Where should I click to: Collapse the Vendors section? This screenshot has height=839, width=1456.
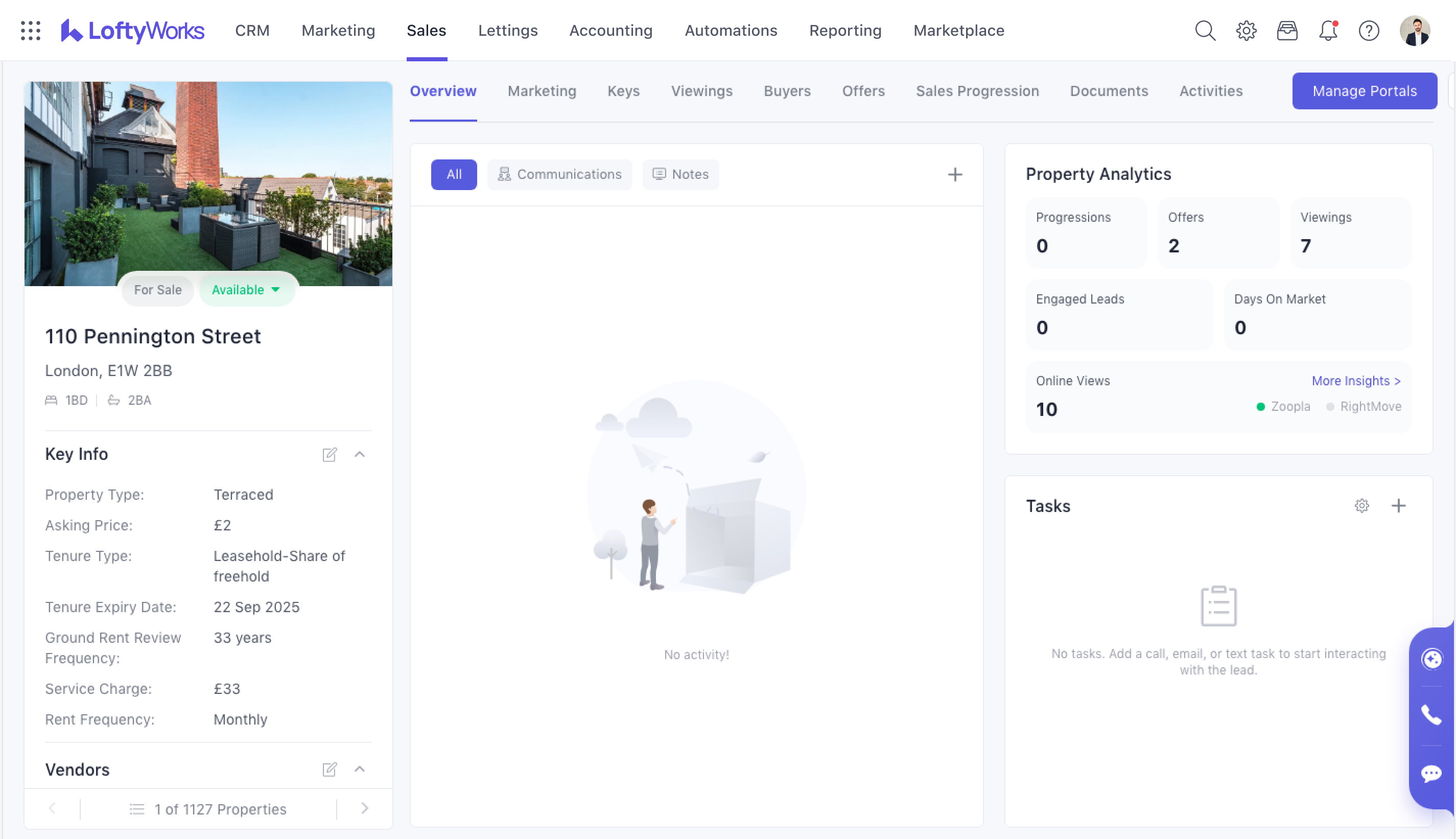(x=360, y=770)
